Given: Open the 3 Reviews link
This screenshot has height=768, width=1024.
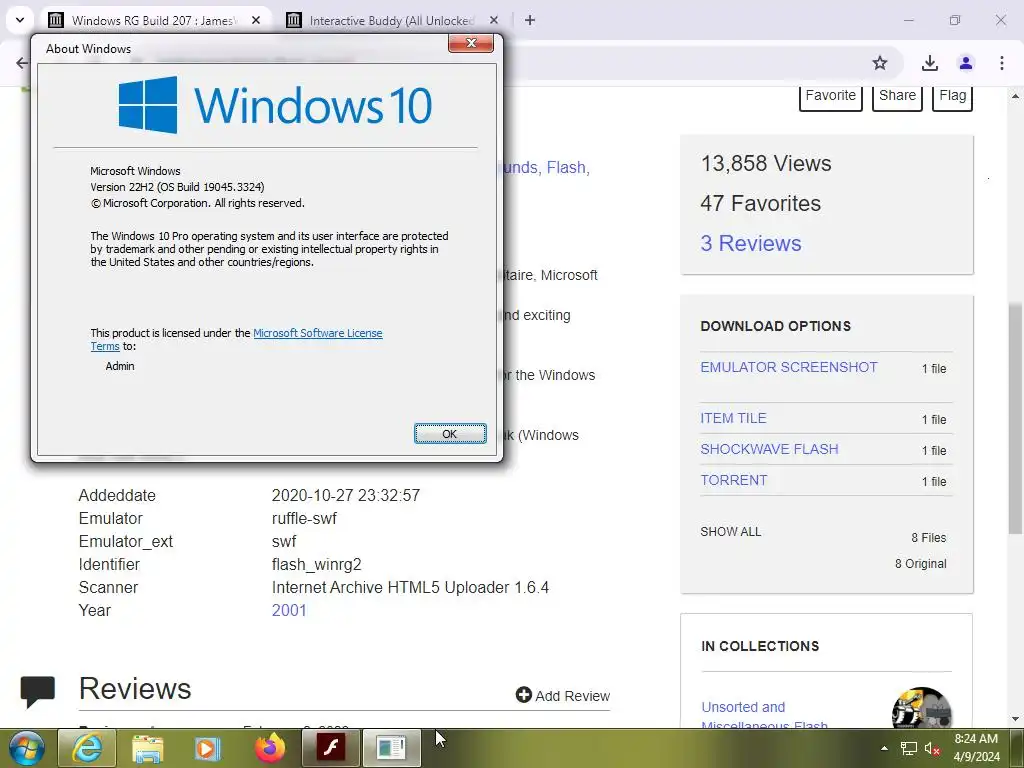Looking at the screenshot, I should tap(751, 243).
